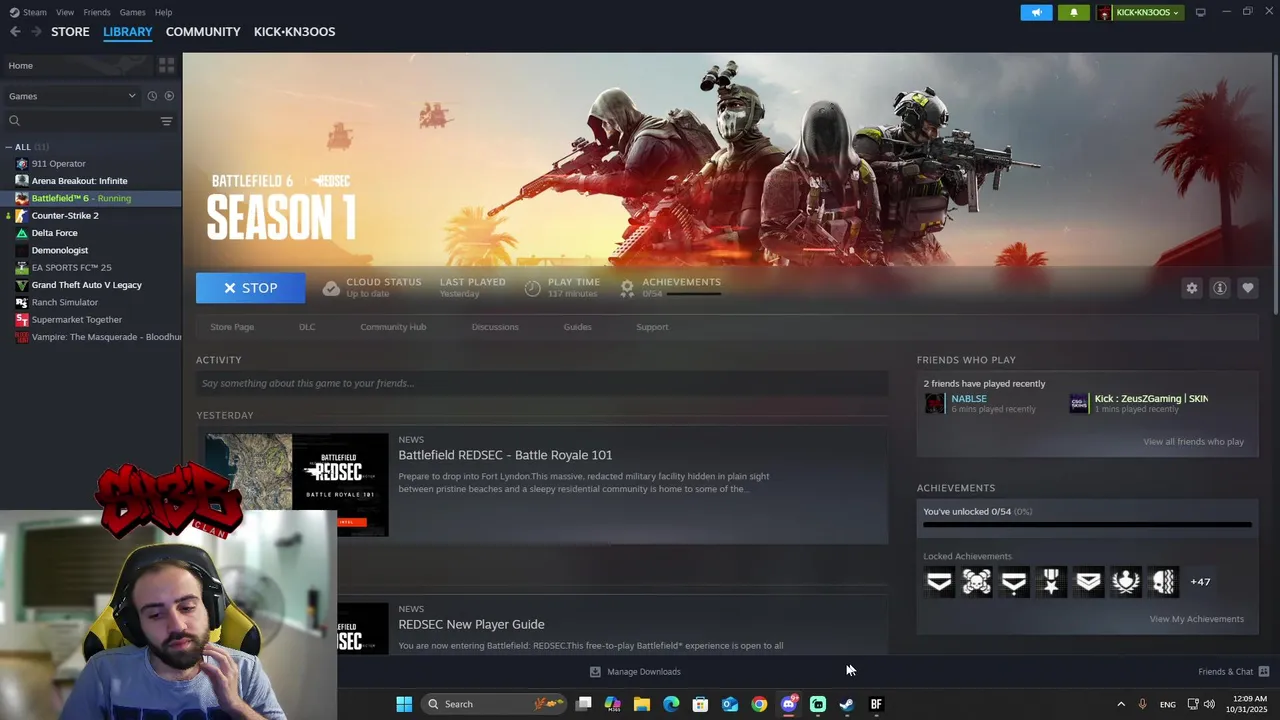The height and width of the screenshot is (720, 1280).
Task: Collapse the ALL games category
Action: (x=8, y=147)
